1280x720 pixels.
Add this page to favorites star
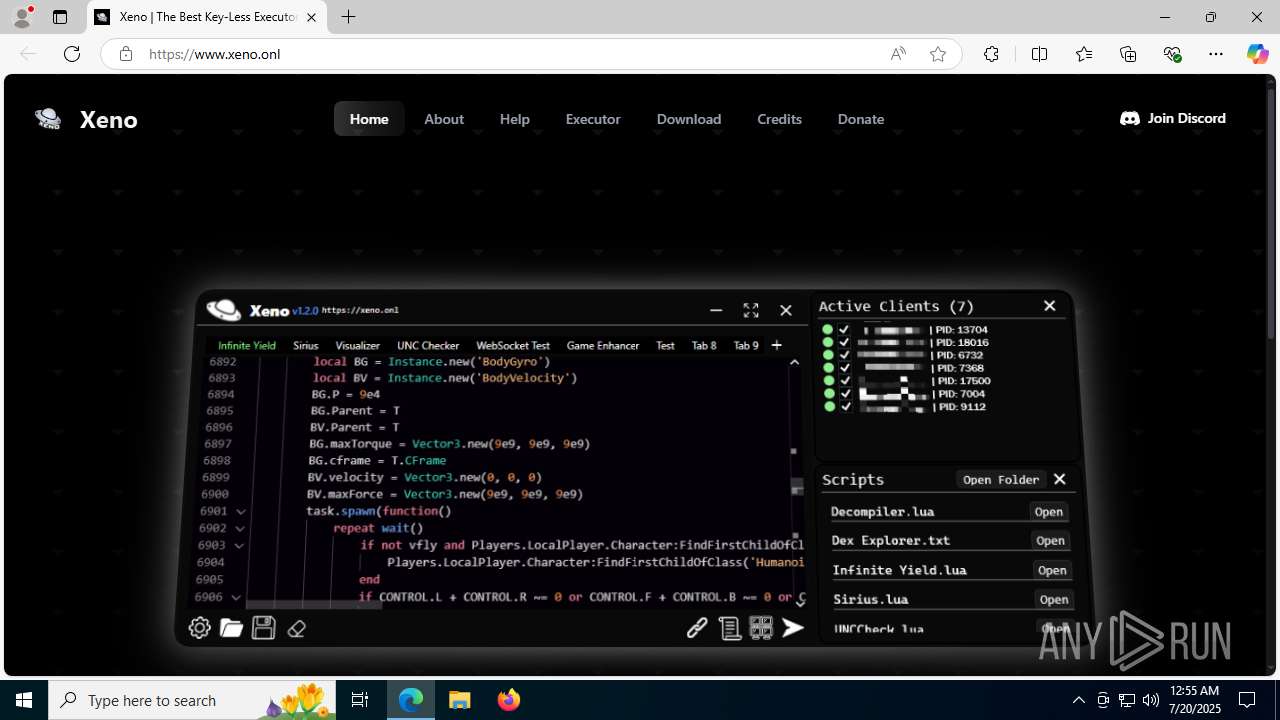click(x=938, y=54)
